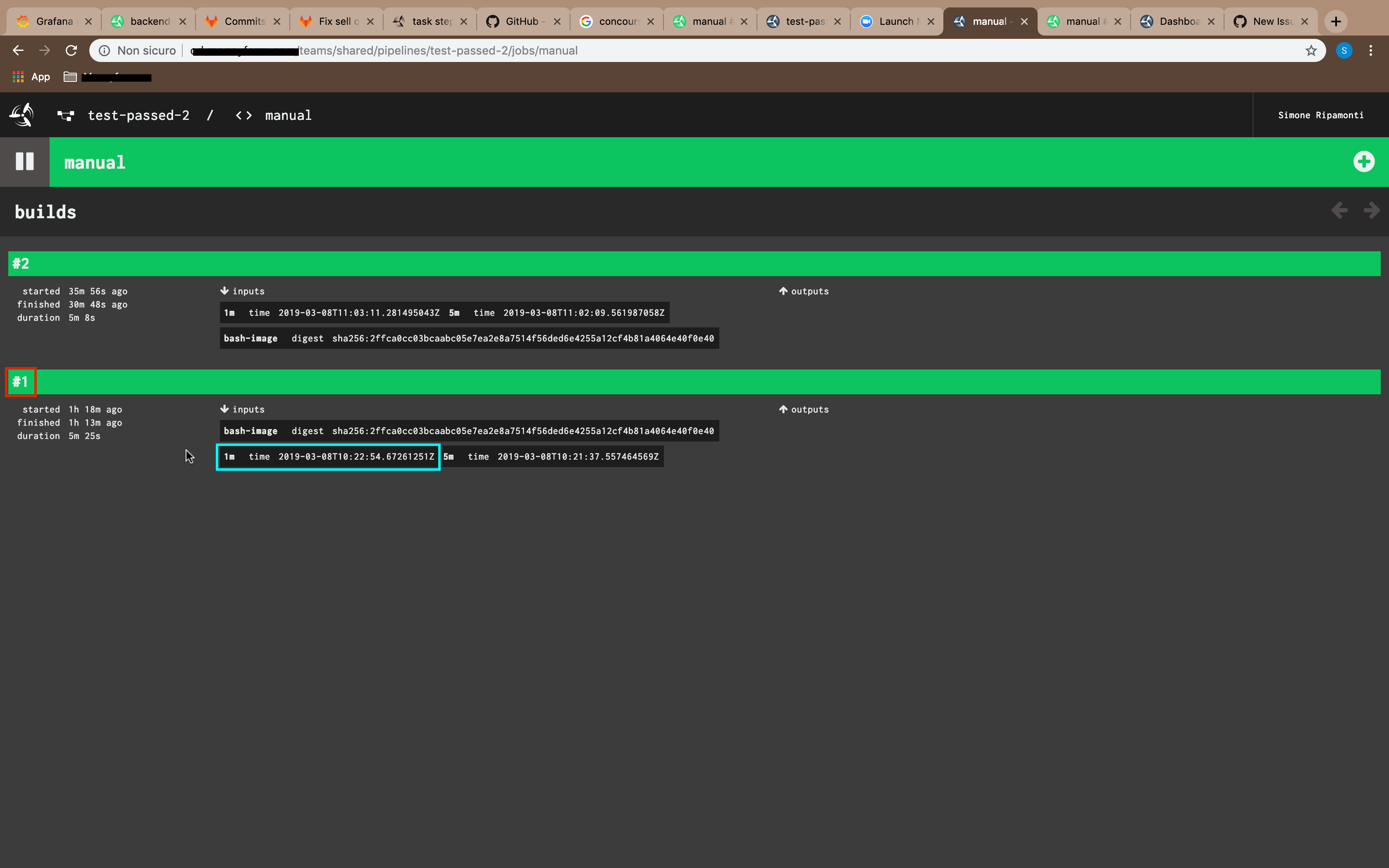The image size is (1389, 868).
Task: Go to previous builds page arrow
Action: click(x=1340, y=210)
